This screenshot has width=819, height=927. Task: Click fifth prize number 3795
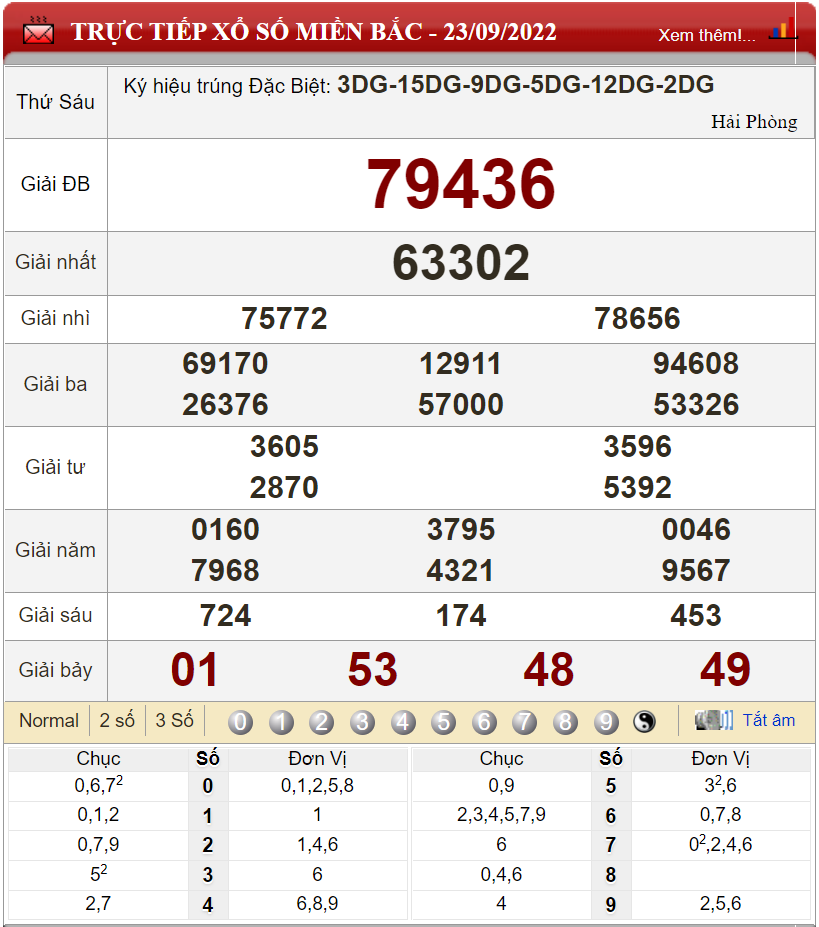461,530
